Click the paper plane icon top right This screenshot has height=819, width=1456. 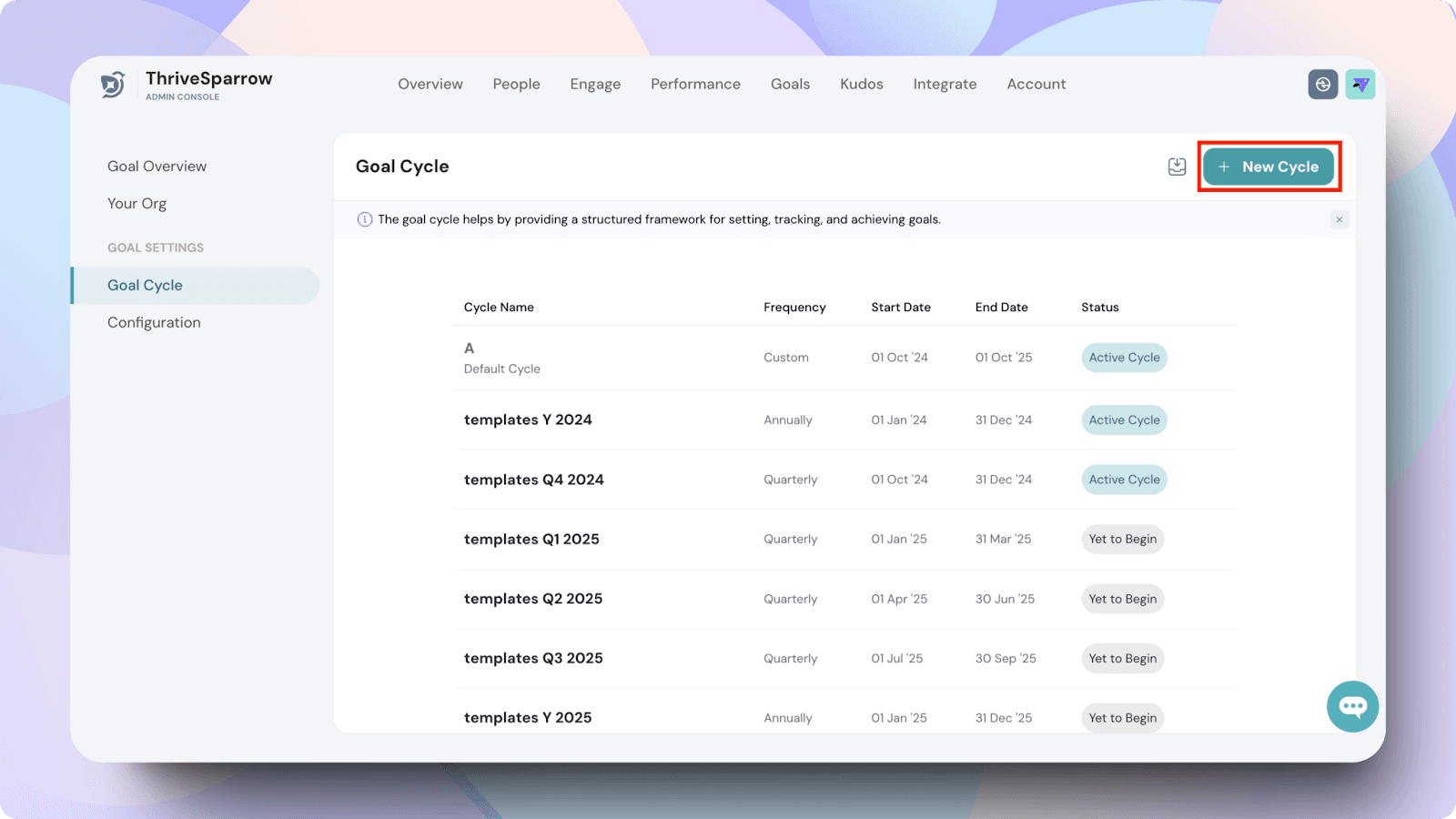coord(1360,85)
